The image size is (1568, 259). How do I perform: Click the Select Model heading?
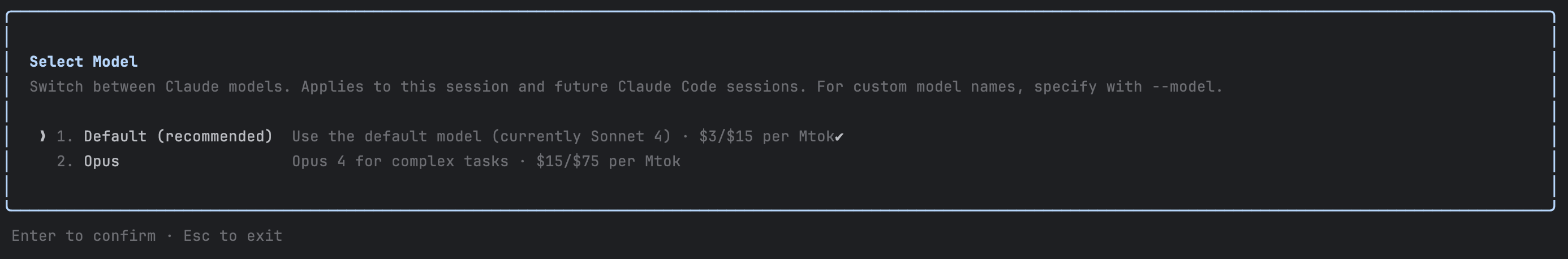coord(83,62)
